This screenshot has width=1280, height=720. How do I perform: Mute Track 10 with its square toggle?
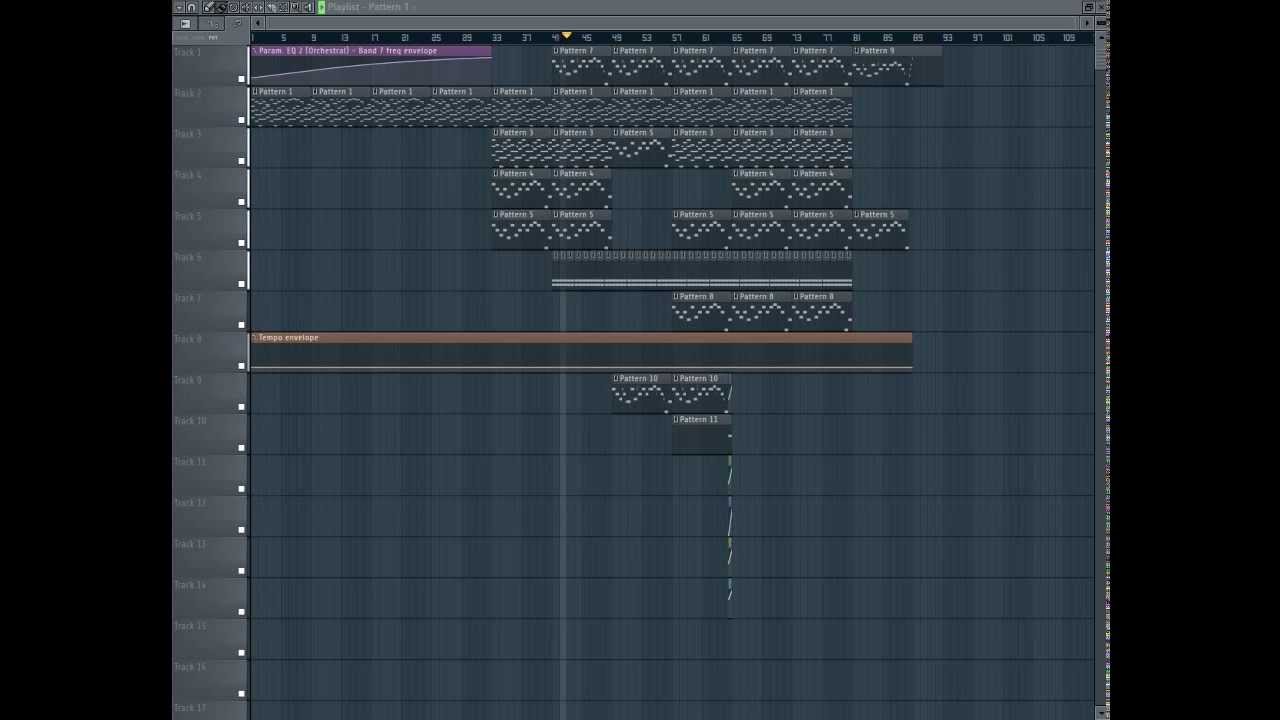241,448
